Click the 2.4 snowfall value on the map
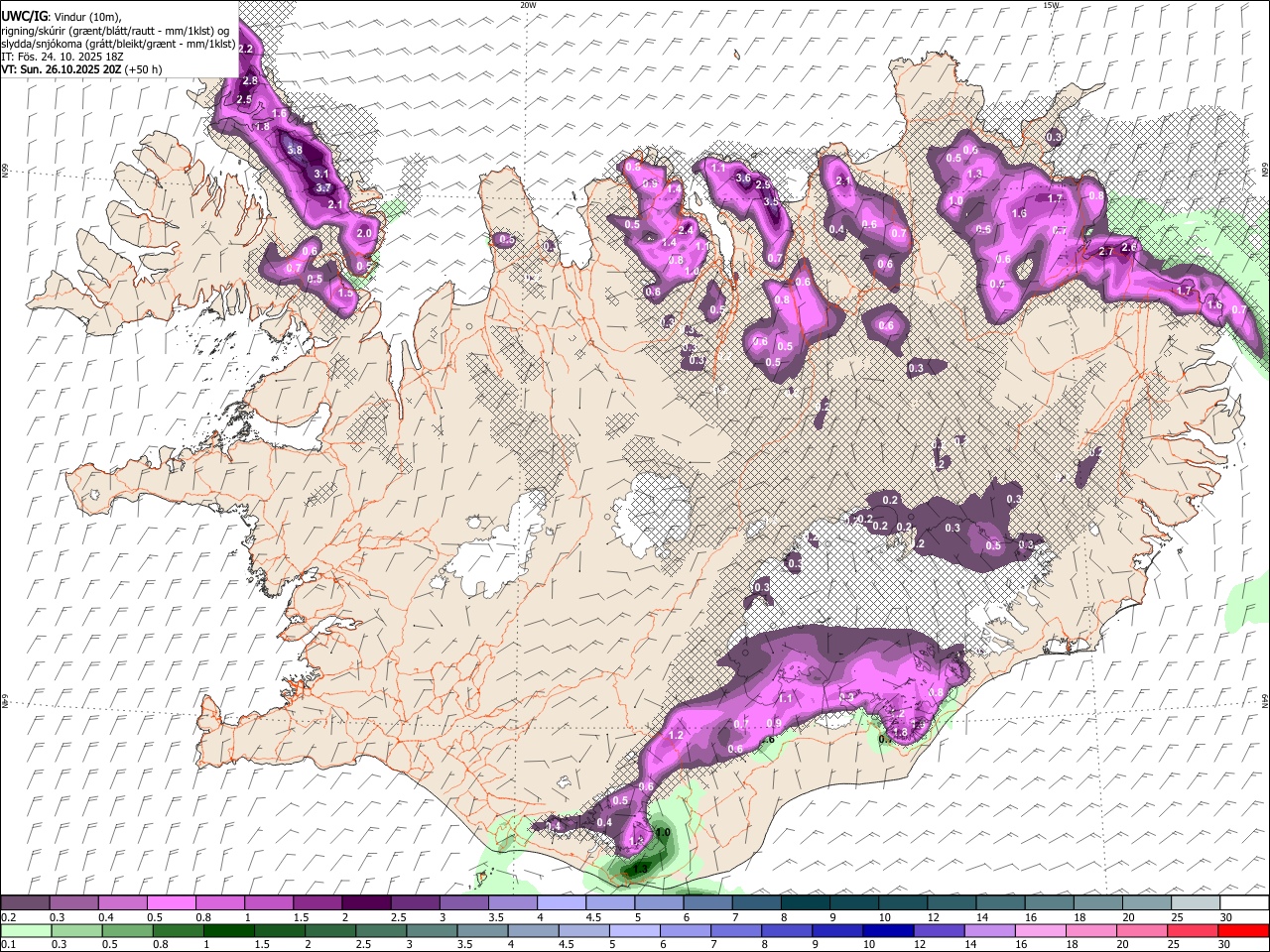 pos(685,230)
